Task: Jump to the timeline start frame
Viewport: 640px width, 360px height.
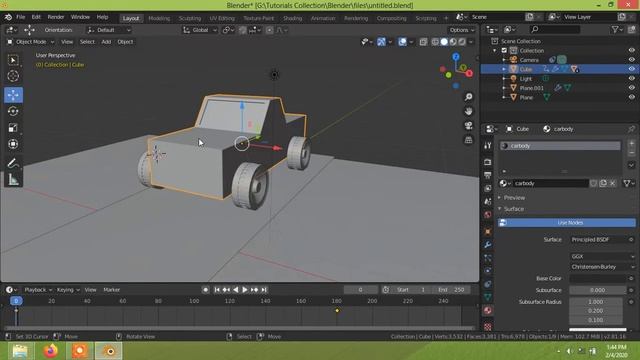Action: pyautogui.click(x=217, y=290)
